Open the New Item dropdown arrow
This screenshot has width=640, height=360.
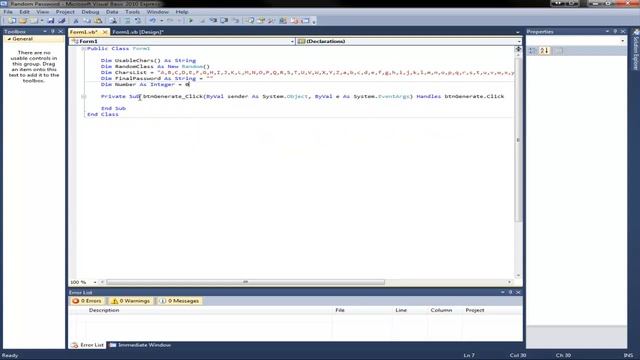point(42,20)
